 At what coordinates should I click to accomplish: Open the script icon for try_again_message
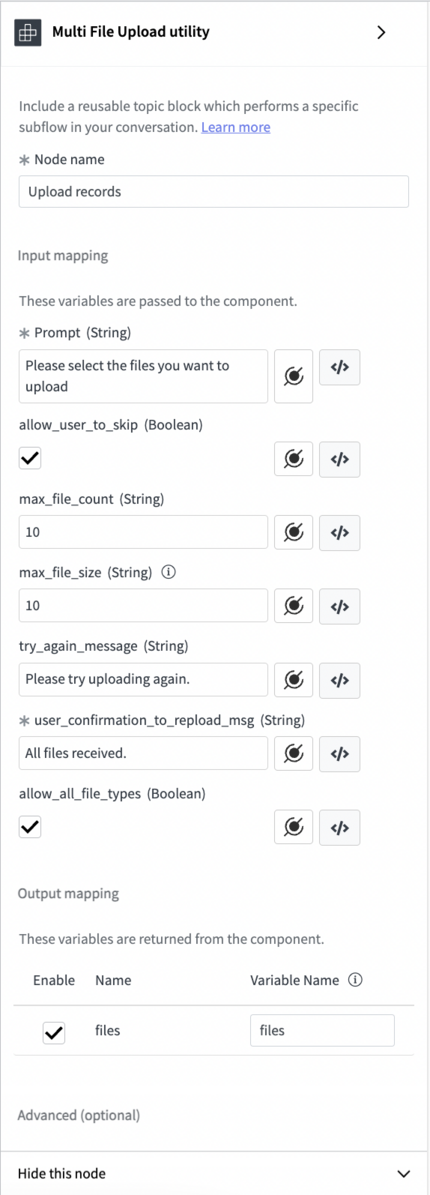point(339,680)
